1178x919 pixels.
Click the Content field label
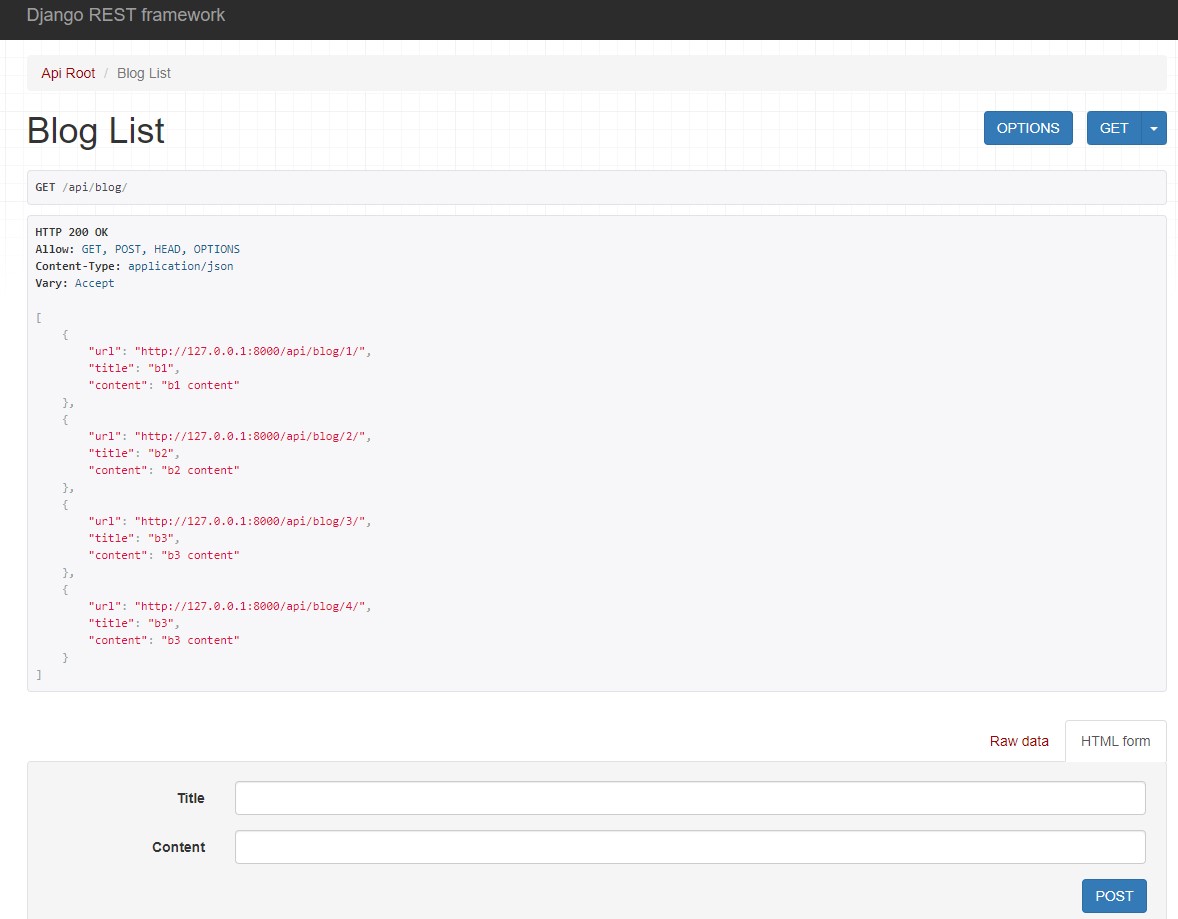tap(179, 847)
